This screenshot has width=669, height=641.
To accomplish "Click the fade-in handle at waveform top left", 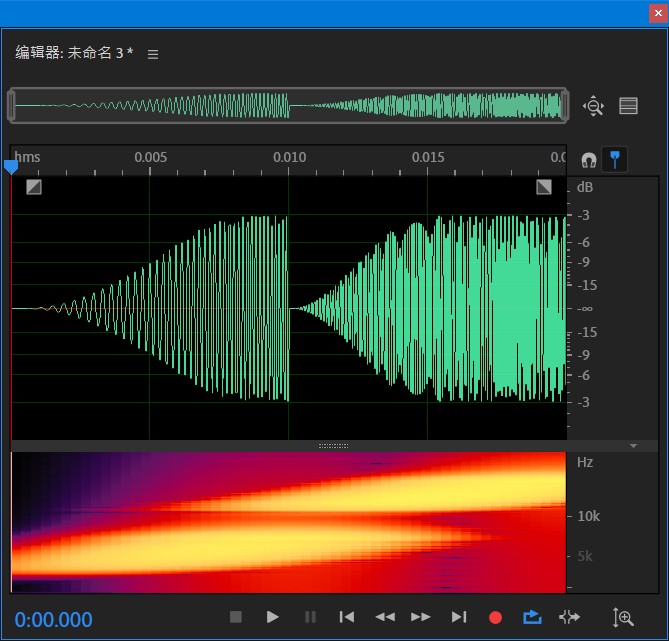I will (34, 186).
